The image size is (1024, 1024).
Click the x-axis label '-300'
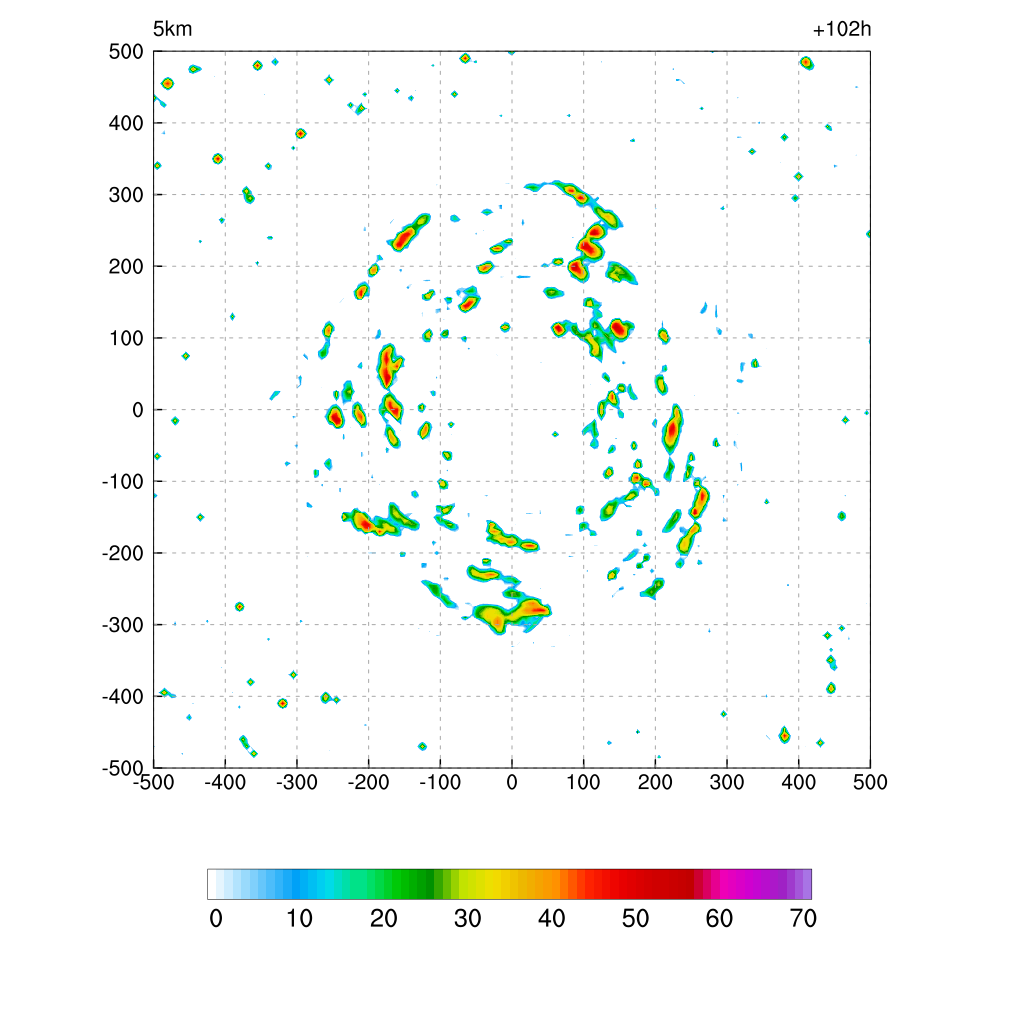coord(297,782)
